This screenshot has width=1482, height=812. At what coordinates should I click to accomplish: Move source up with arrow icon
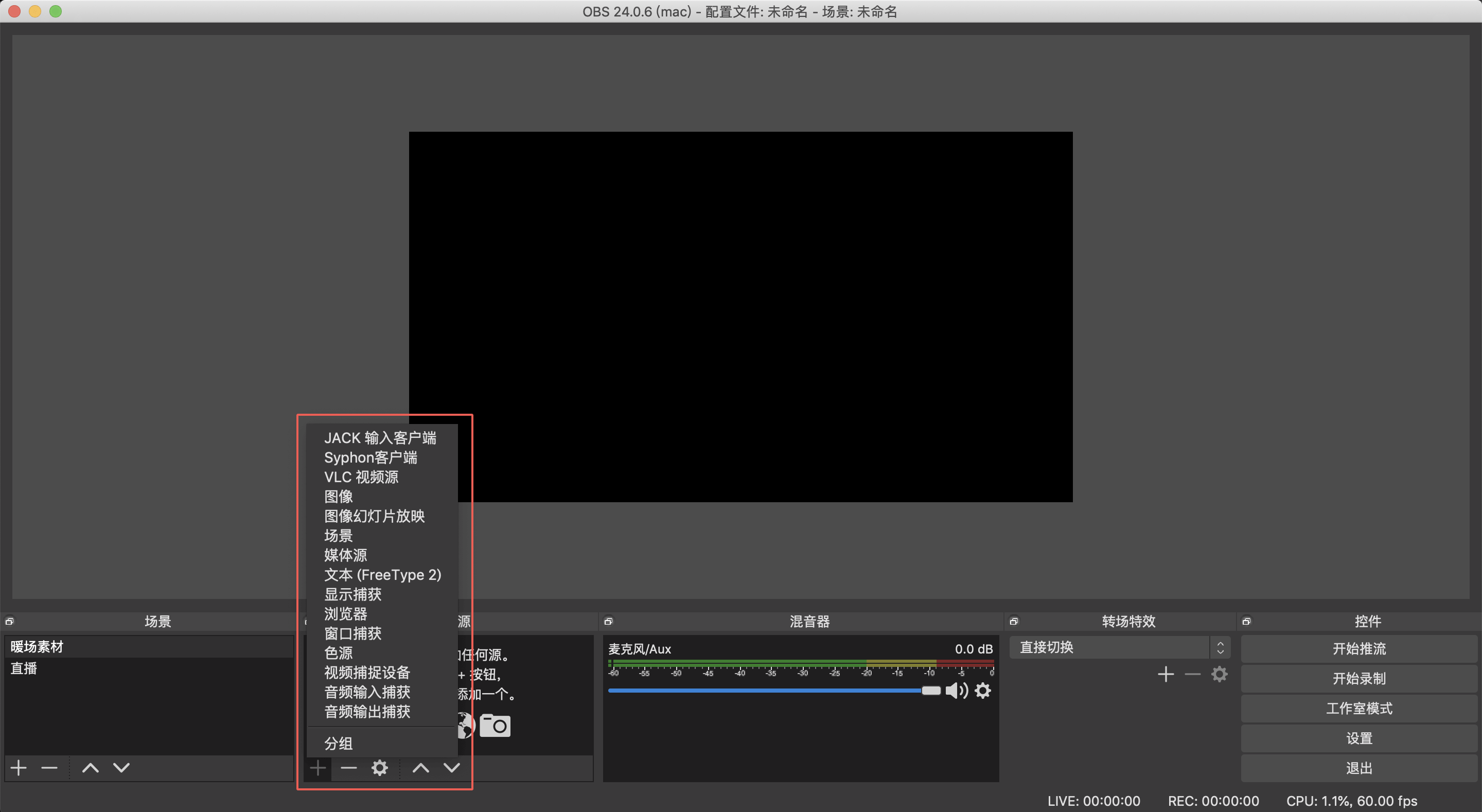[x=420, y=768]
